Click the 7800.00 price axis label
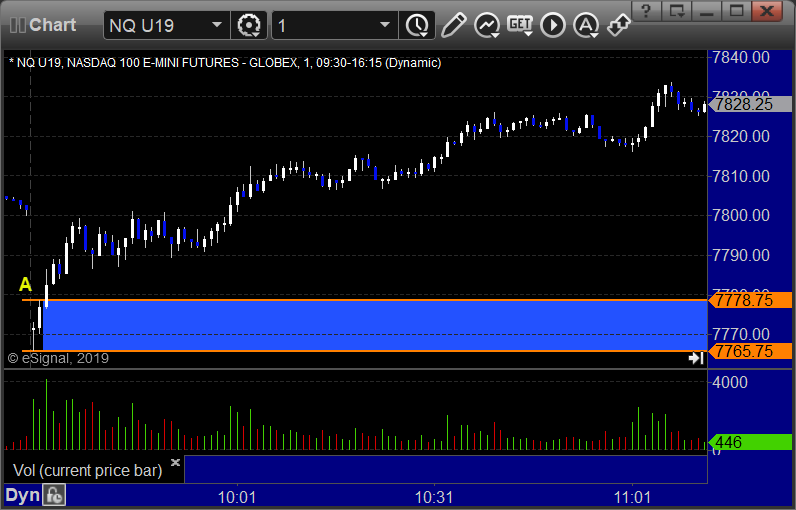The height and width of the screenshot is (510, 796). click(x=741, y=215)
